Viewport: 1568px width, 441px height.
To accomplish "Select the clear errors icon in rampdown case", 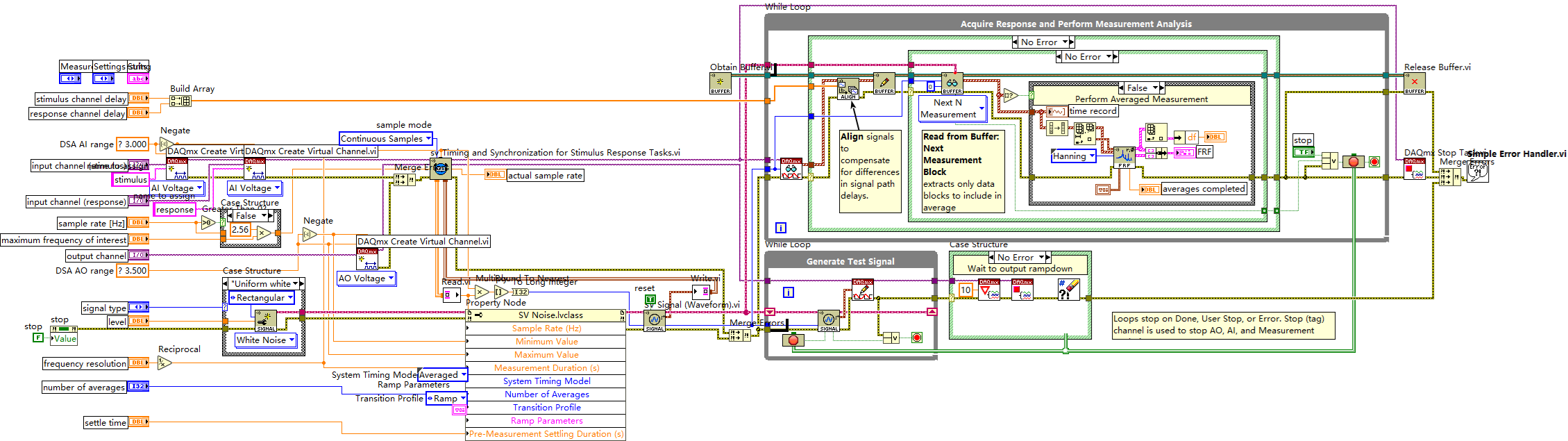I will click(x=1068, y=289).
